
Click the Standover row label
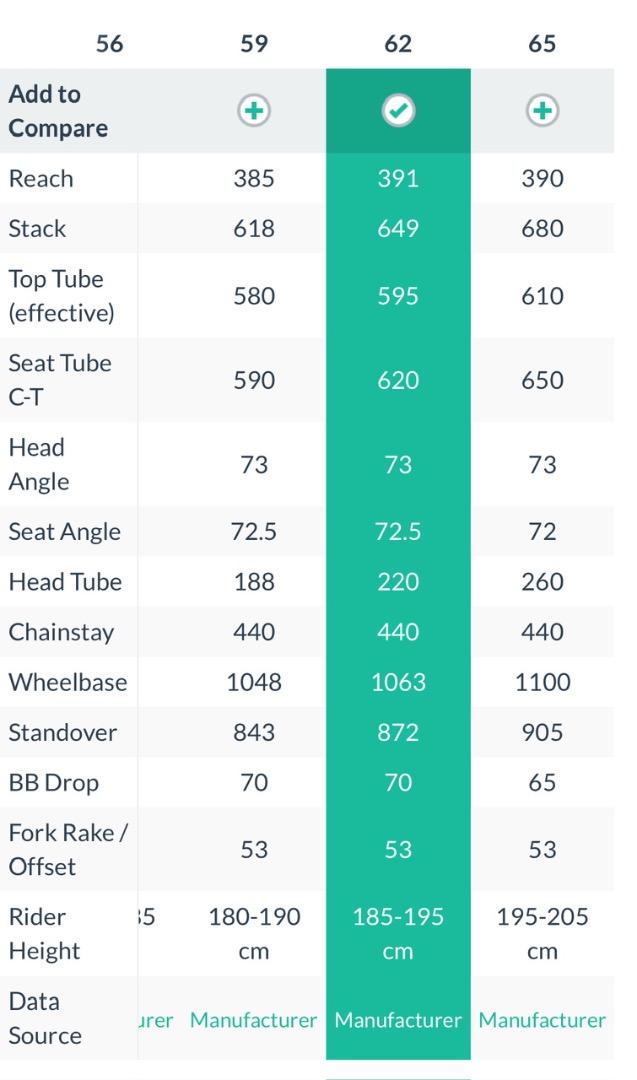click(63, 733)
